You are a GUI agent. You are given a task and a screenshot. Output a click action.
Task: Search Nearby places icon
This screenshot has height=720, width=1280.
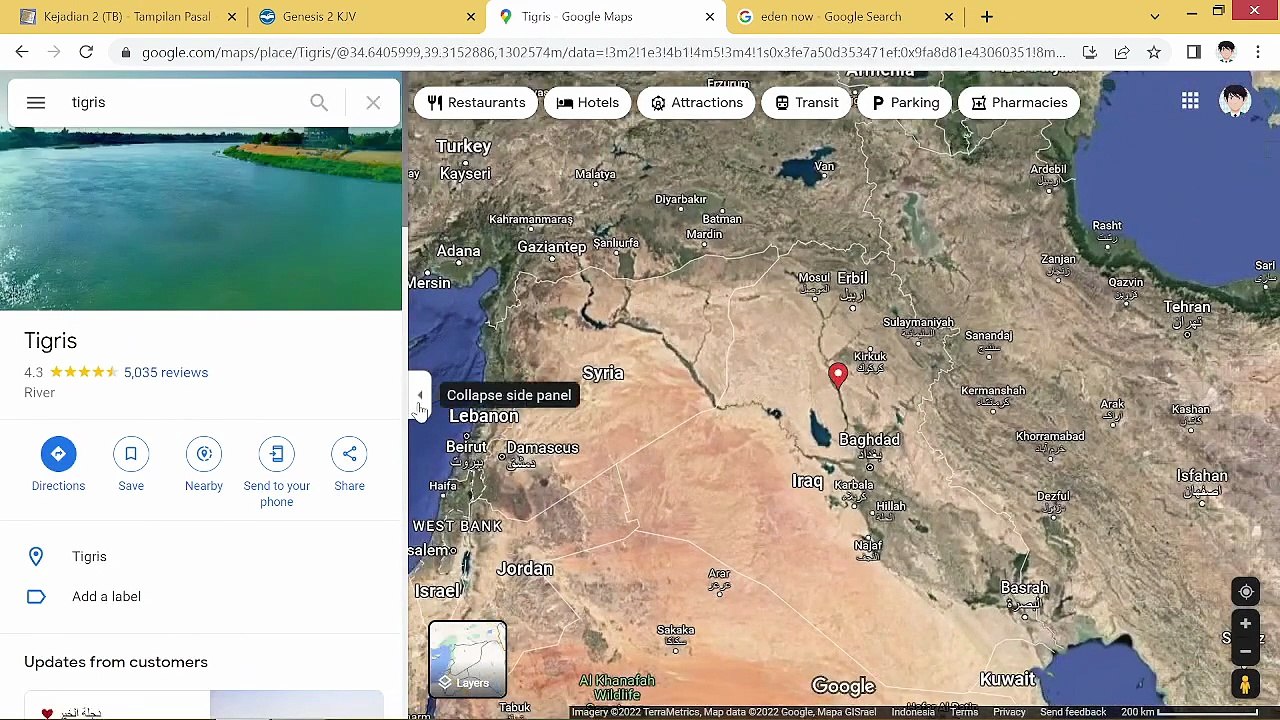click(204, 454)
